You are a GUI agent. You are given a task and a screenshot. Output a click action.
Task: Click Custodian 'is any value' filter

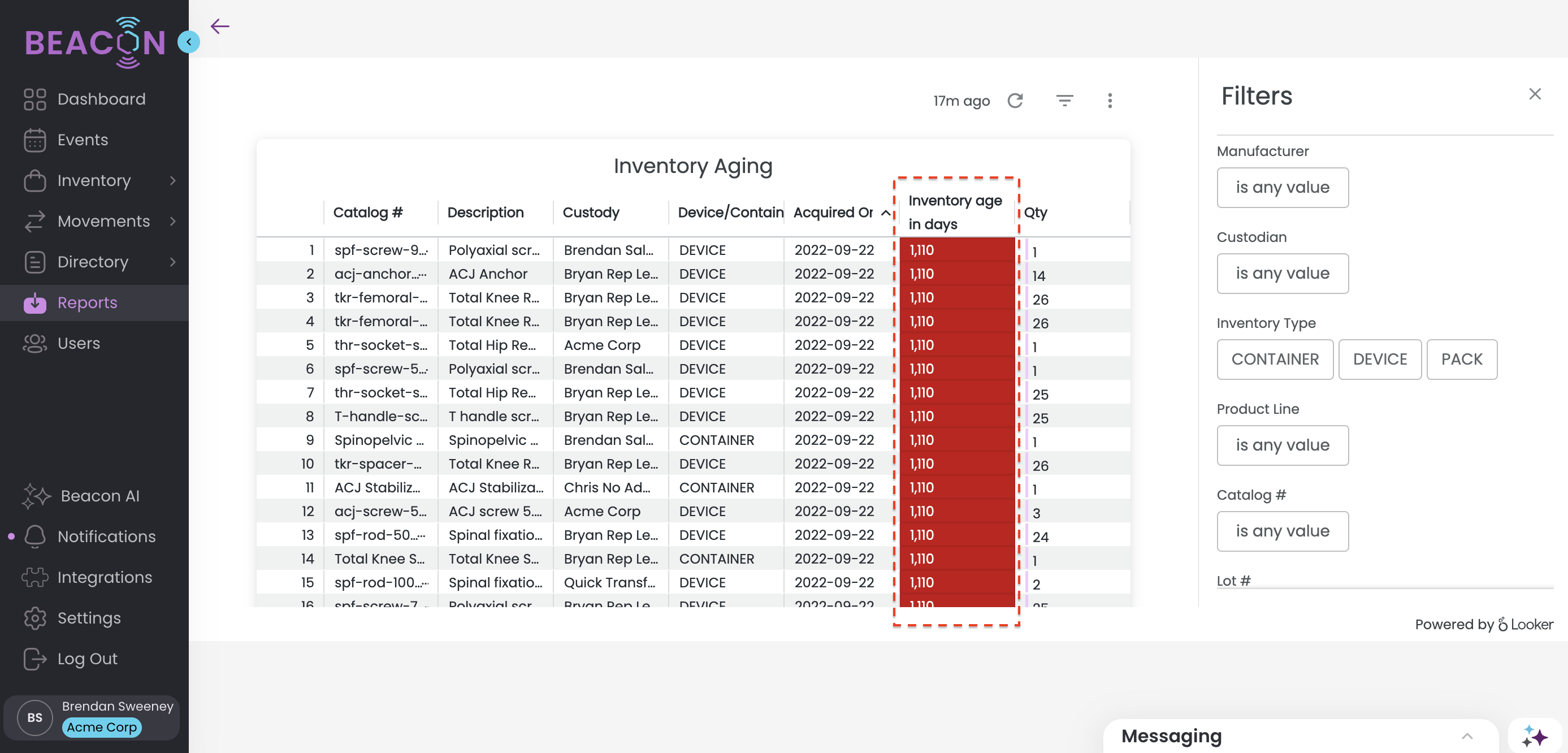[x=1282, y=273]
